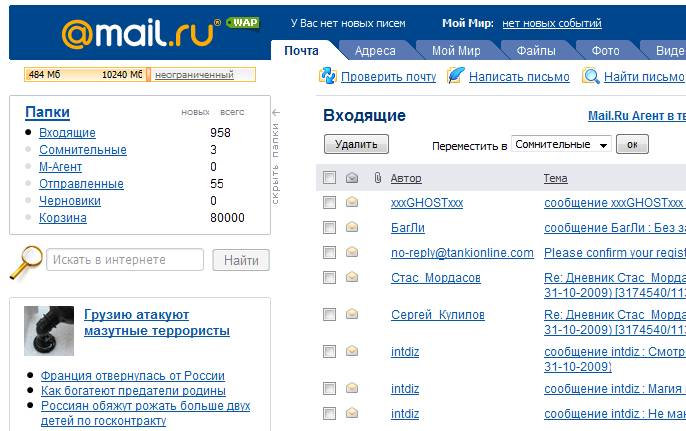Viewport: 686px width, 431px height.
Task: Sort messages by the Автор column
Action: 406,179
